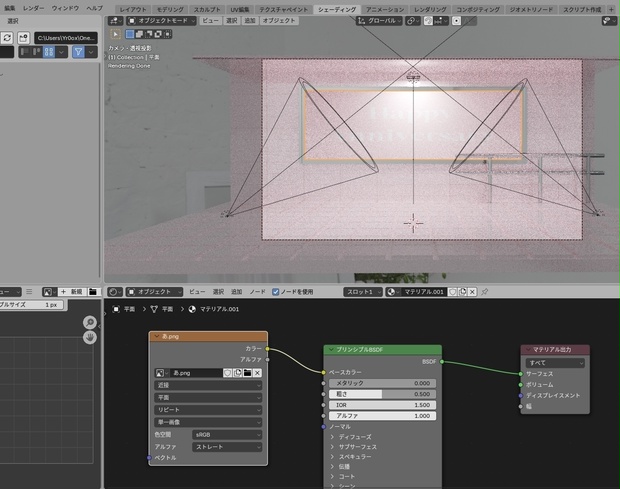Click the zoom magnifier icon in image editor

pos(90,323)
